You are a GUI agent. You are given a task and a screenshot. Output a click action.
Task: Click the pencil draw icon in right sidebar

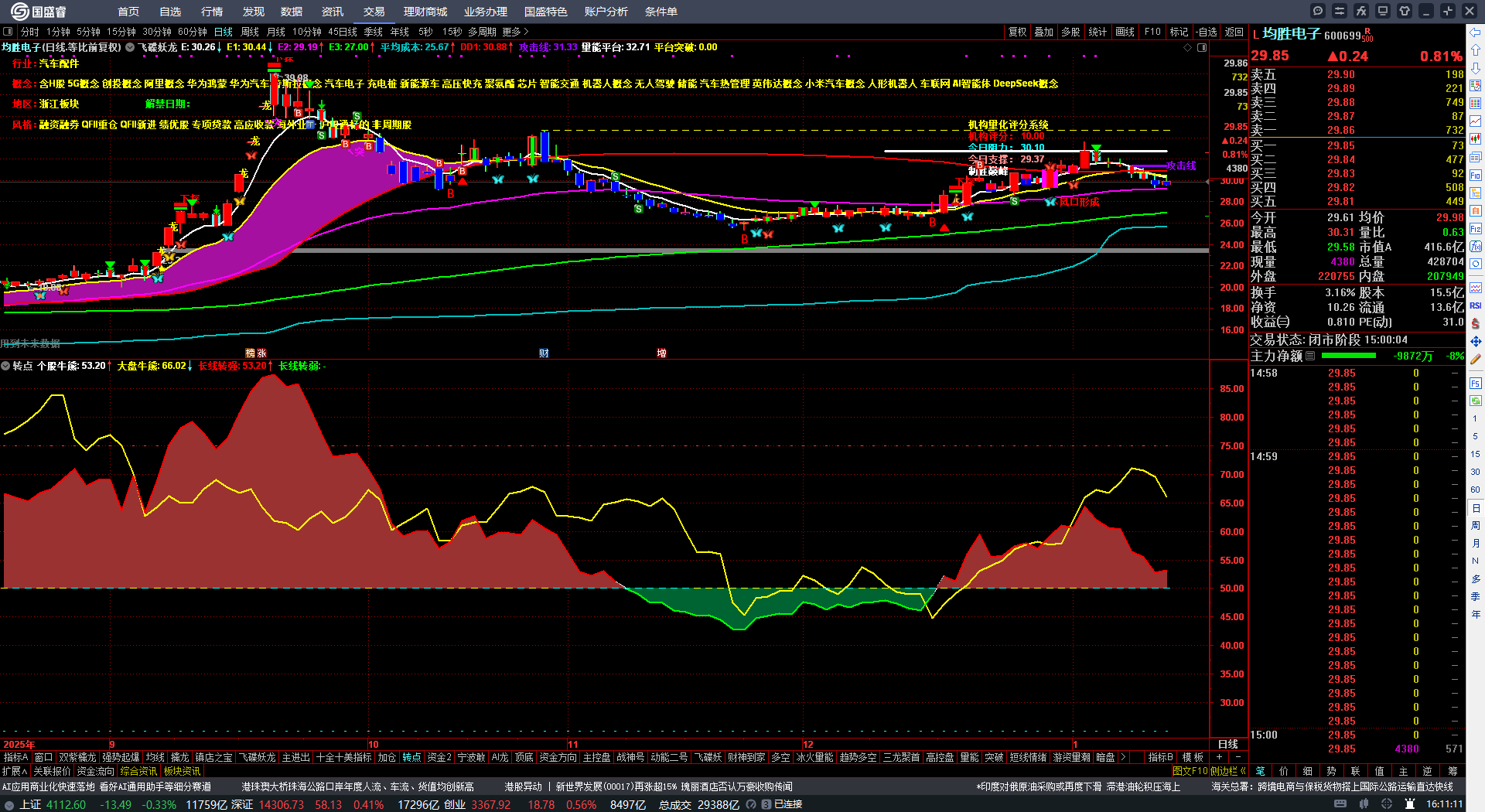(1476, 359)
